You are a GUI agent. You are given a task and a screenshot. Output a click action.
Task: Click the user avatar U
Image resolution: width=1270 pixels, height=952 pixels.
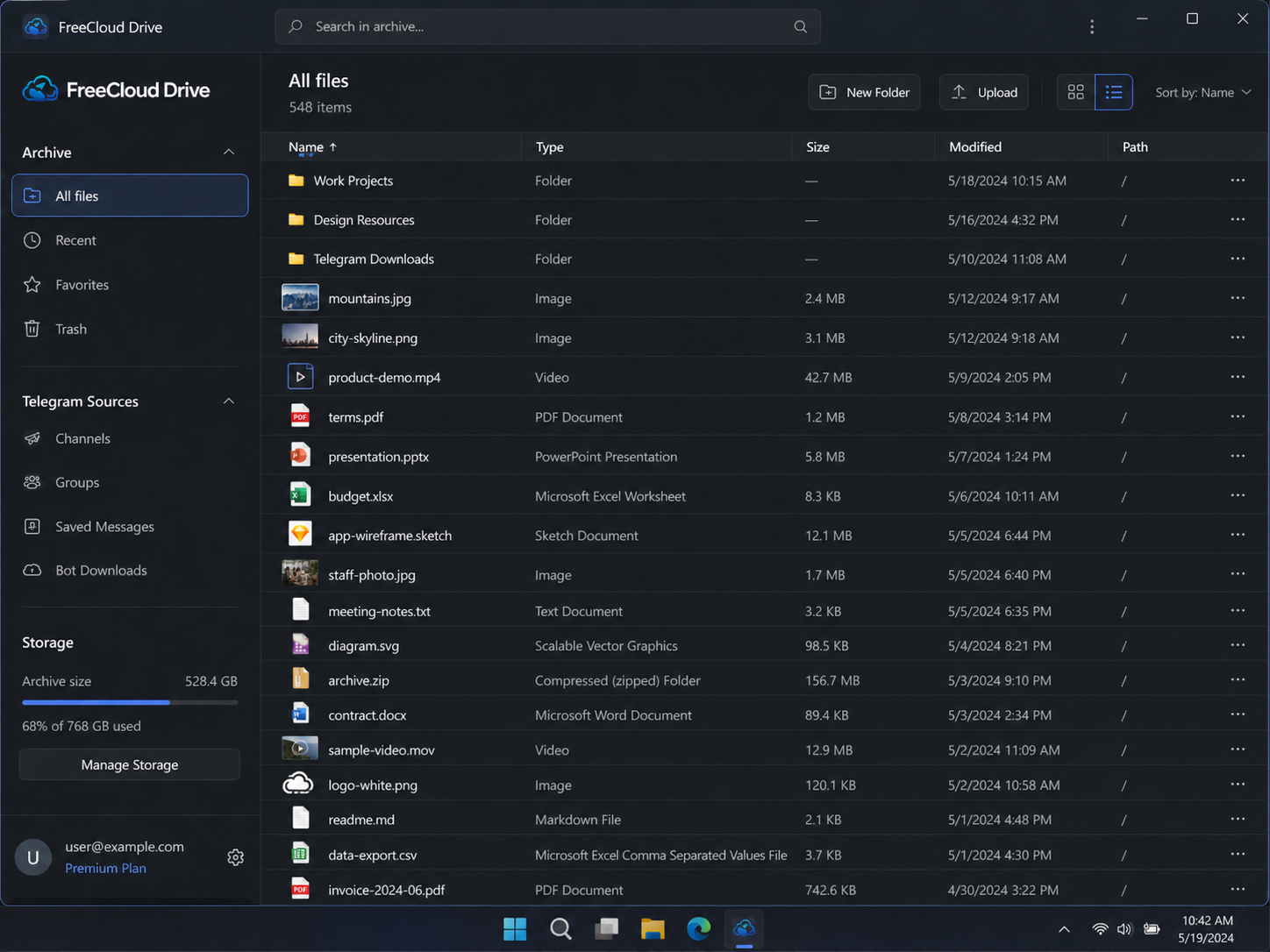click(33, 857)
